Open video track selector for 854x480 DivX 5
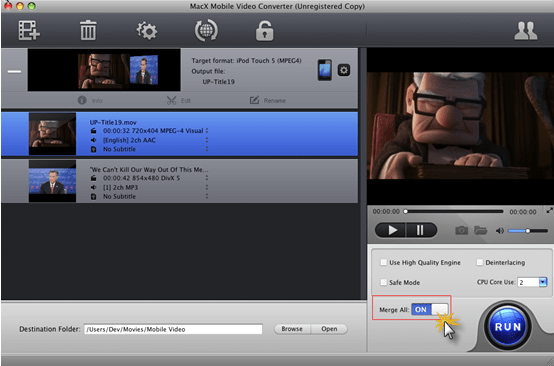The image size is (554, 366). point(207,178)
